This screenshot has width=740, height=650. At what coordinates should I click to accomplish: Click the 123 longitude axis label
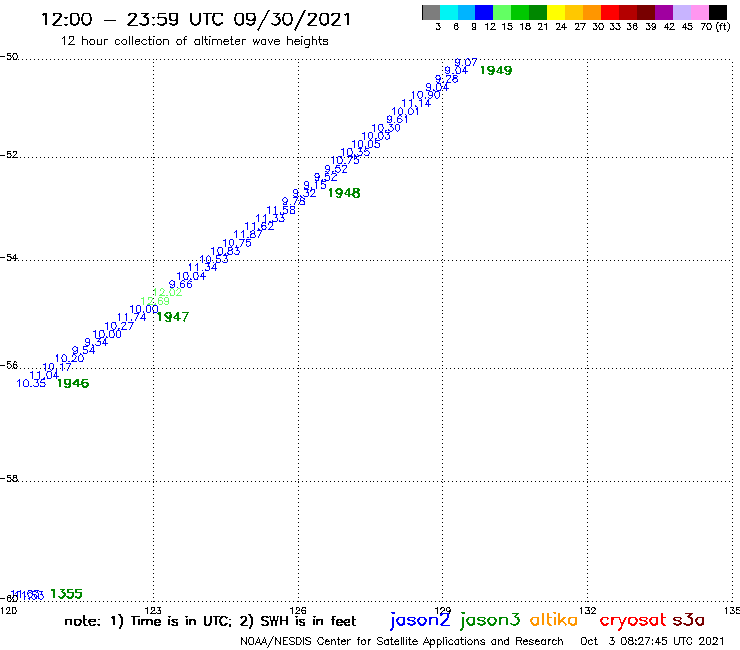tap(153, 611)
